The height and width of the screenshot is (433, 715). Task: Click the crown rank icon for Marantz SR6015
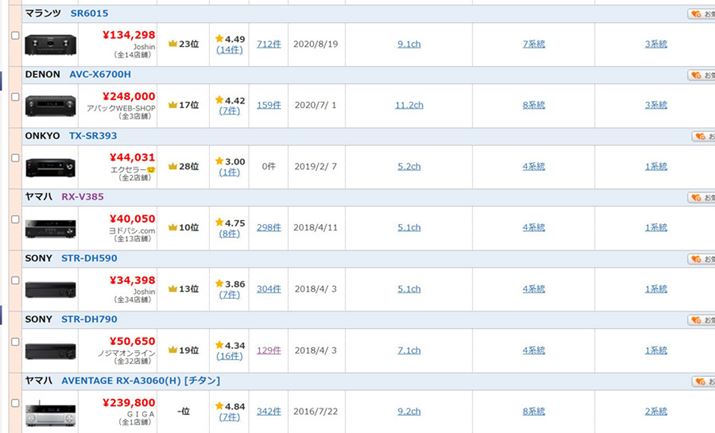click(x=173, y=44)
